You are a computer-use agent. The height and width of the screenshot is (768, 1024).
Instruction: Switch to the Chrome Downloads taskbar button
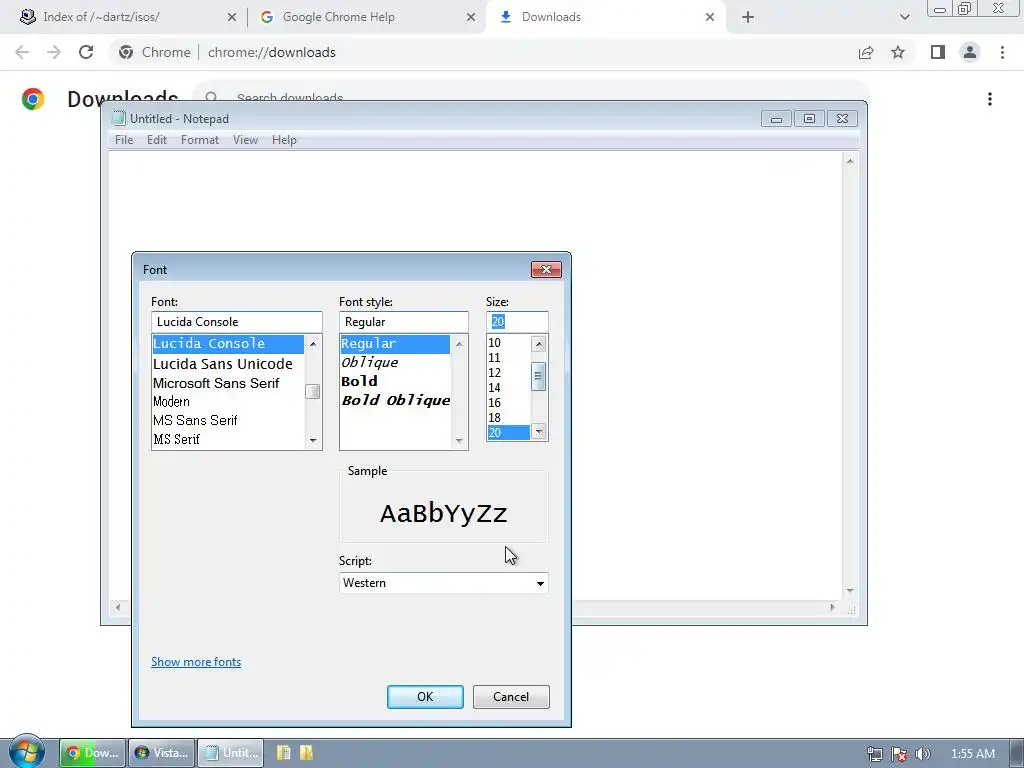click(92, 753)
